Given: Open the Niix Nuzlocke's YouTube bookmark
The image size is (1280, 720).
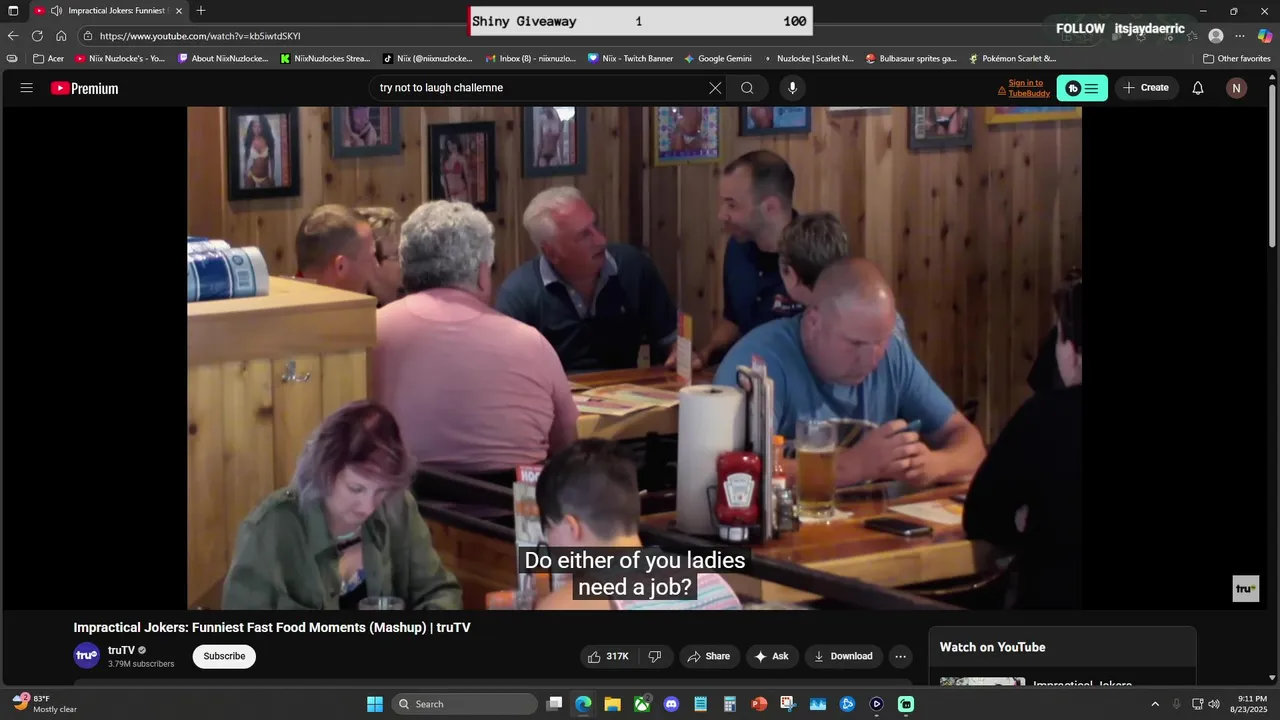Looking at the screenshot, I should [x=120, y=59].
